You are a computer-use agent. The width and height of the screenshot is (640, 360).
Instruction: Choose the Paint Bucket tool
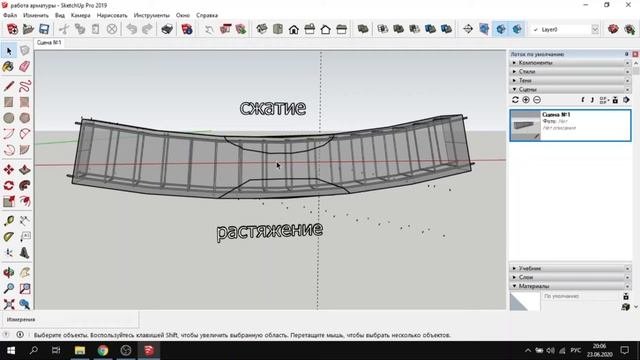[x=9, y=67]
